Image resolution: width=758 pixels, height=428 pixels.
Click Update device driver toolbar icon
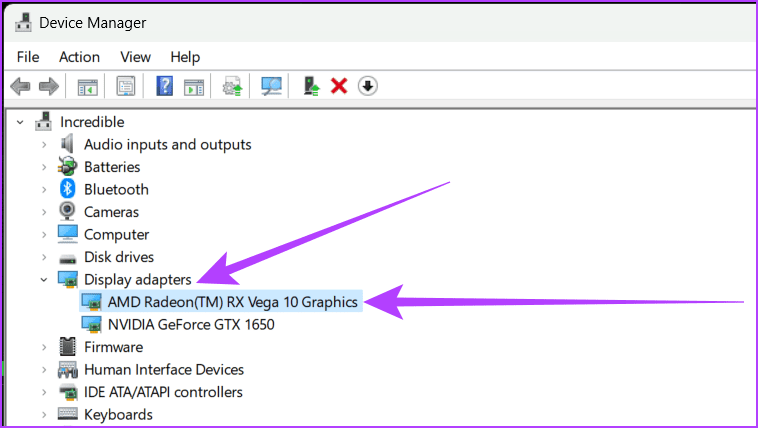coord(311,87)
